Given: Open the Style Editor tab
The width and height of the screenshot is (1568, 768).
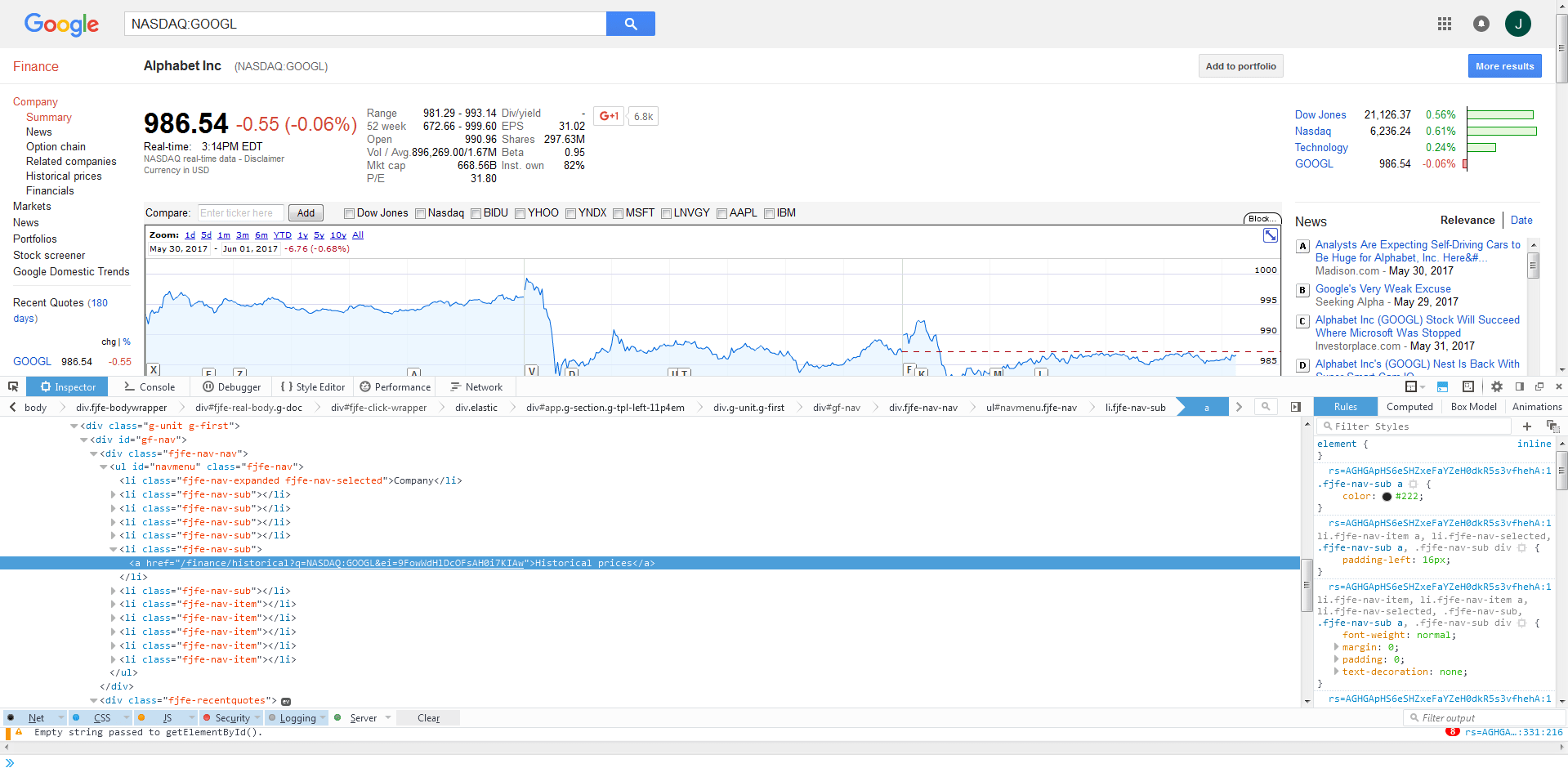Looking at the screenshot, I should click(312, 387).
